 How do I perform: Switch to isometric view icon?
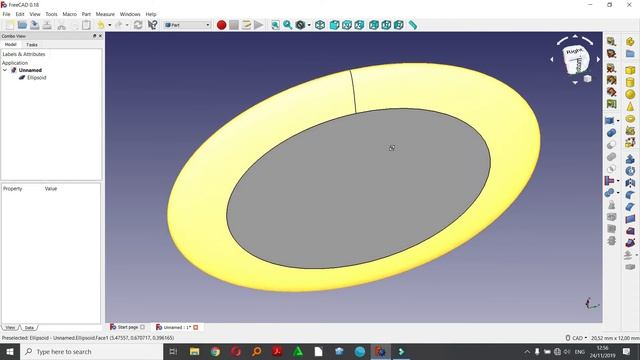[320, 25]
